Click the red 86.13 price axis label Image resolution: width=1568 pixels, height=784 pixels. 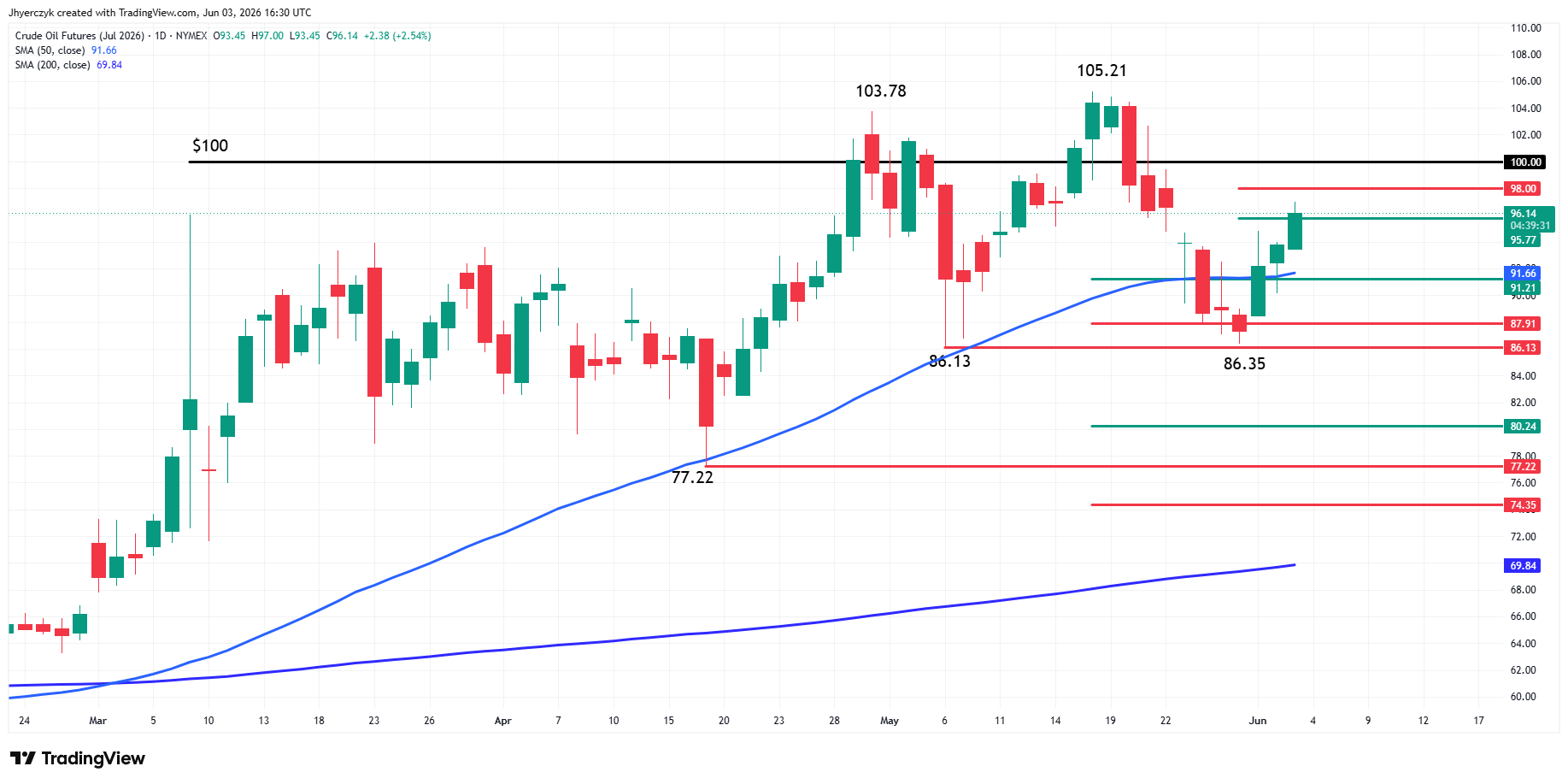coord(1523,348)
